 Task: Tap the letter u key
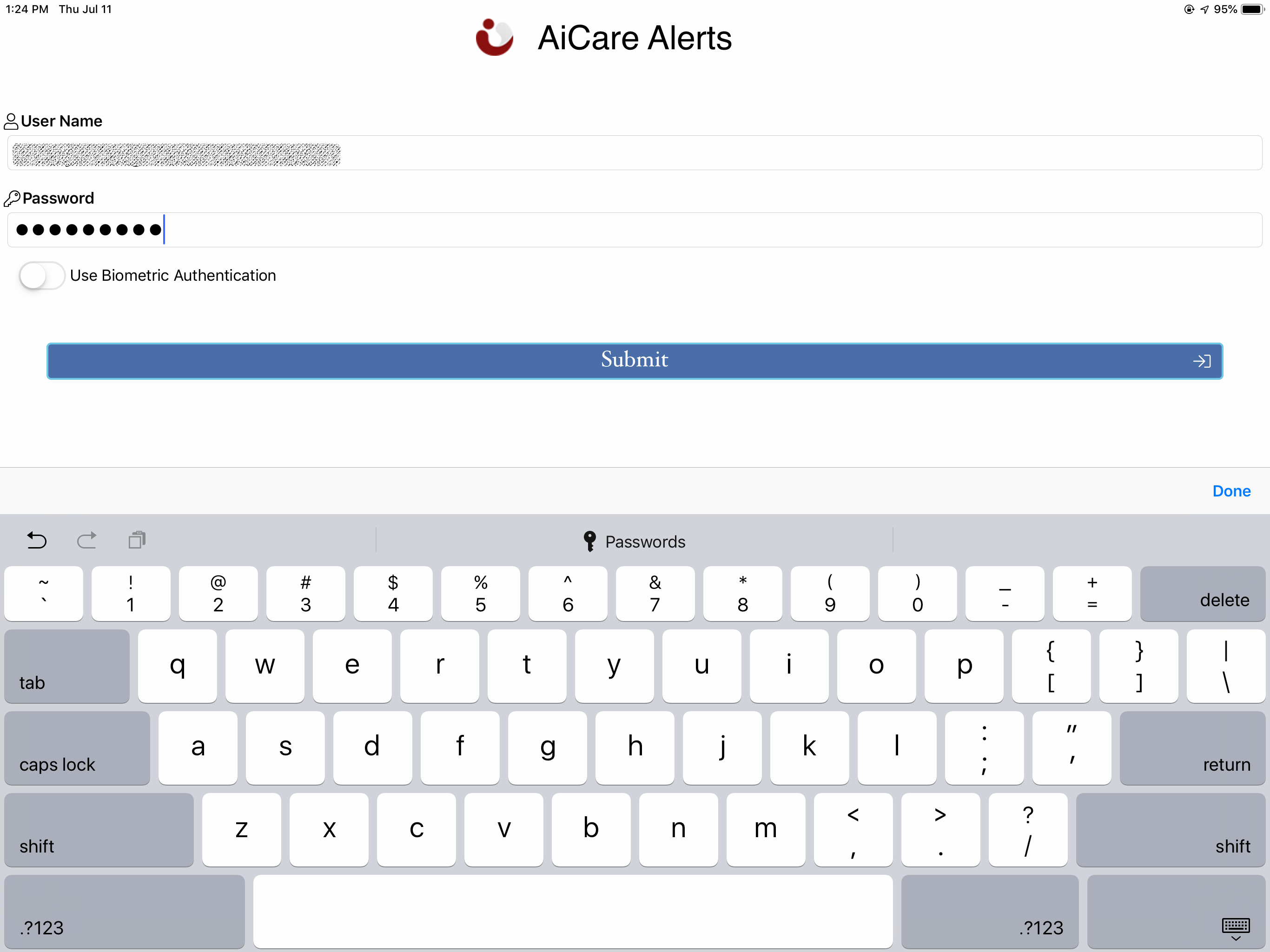701,666
